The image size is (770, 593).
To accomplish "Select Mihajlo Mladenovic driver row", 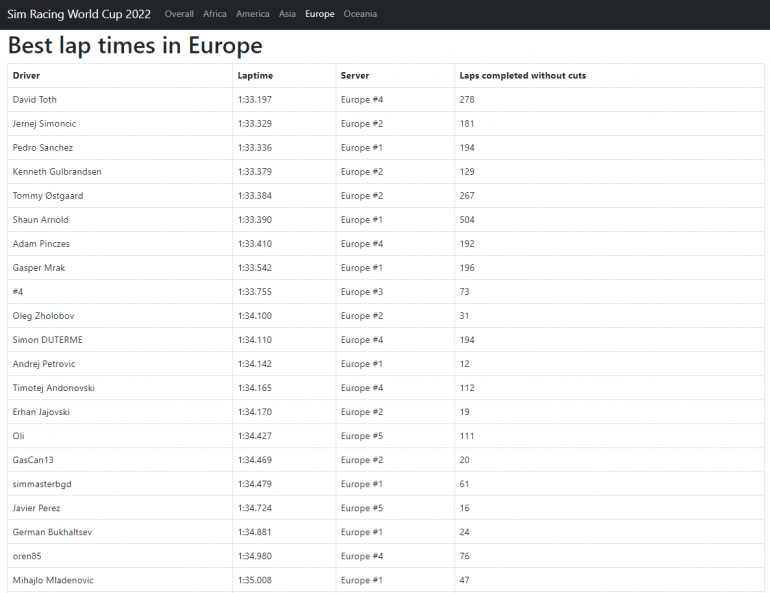I will 54,580.
